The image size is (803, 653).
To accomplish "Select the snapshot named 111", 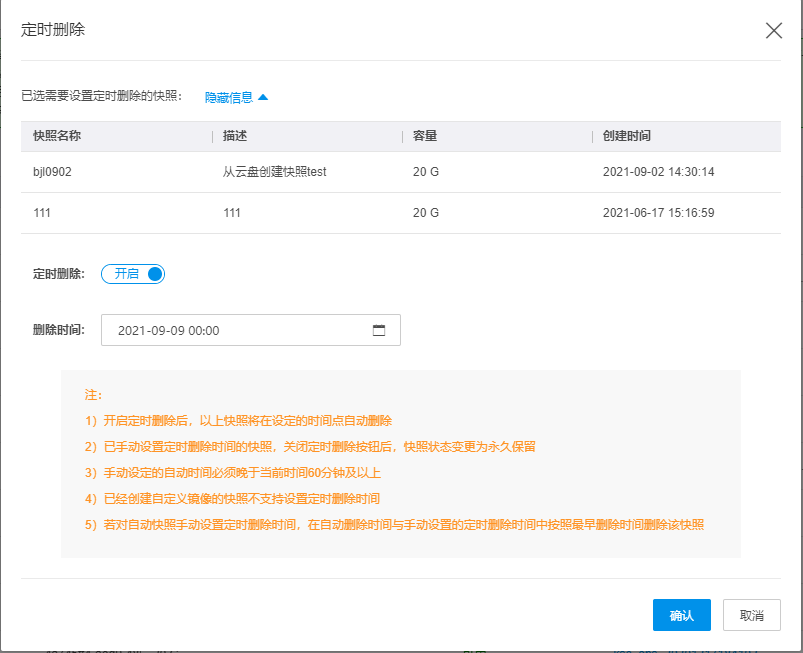I will click(42, 213).
